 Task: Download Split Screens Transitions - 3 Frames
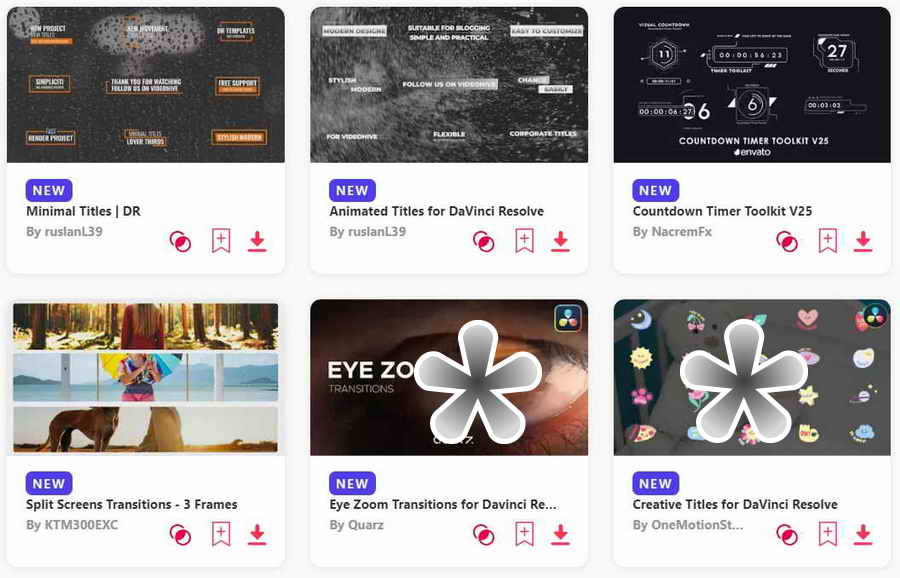tap(257, 534)
